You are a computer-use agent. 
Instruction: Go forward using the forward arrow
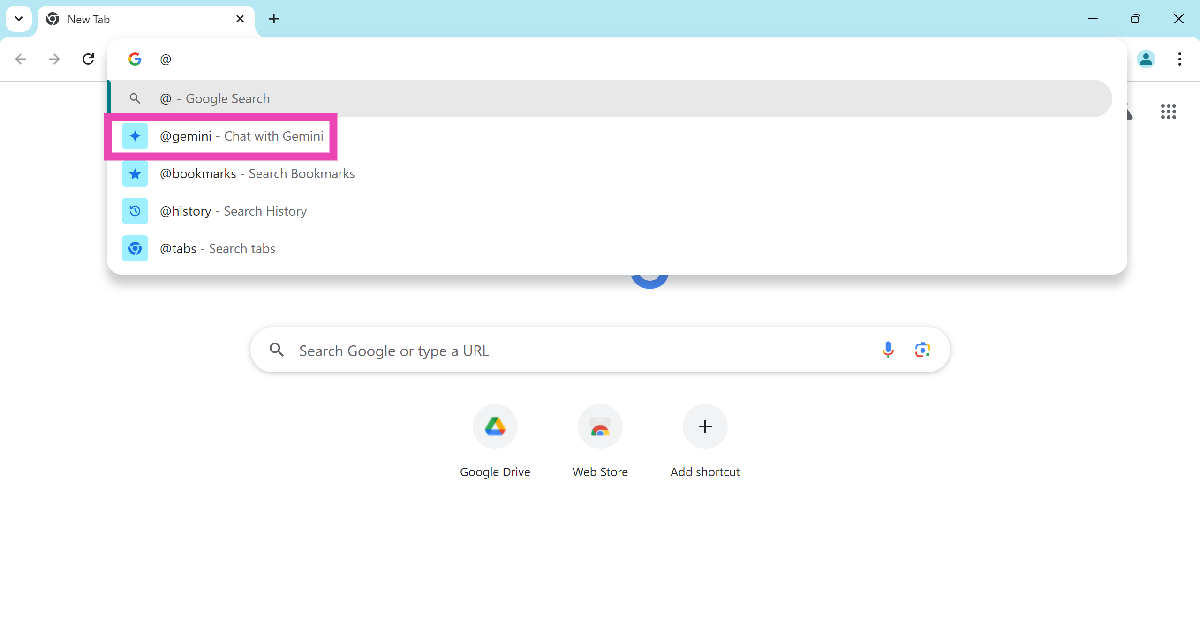tap(55, 59)
